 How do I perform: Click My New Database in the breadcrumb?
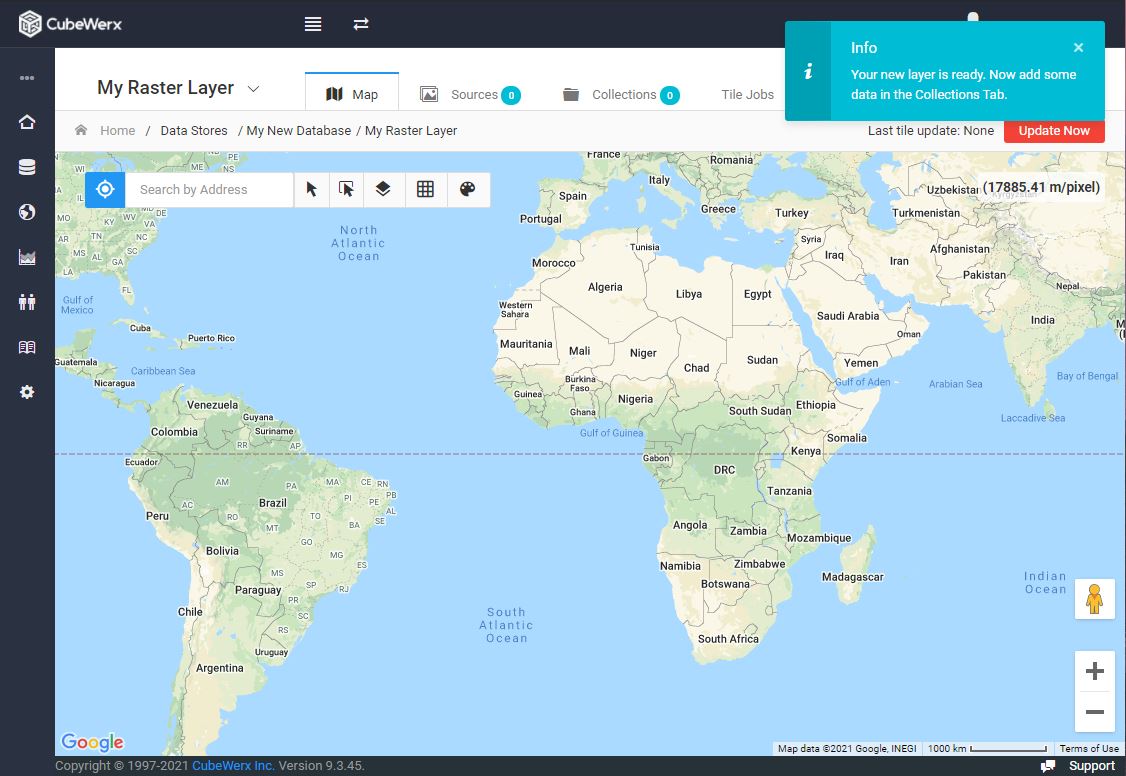[299, 131]
